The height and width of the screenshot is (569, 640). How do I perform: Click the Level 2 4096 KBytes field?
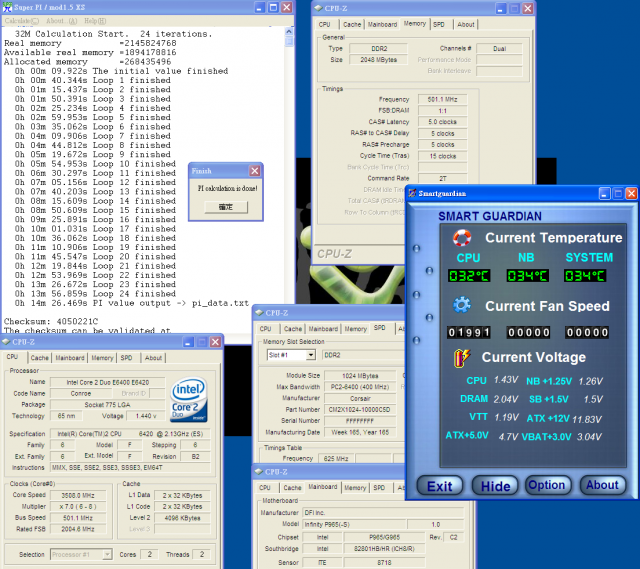(x=182, y=518)
